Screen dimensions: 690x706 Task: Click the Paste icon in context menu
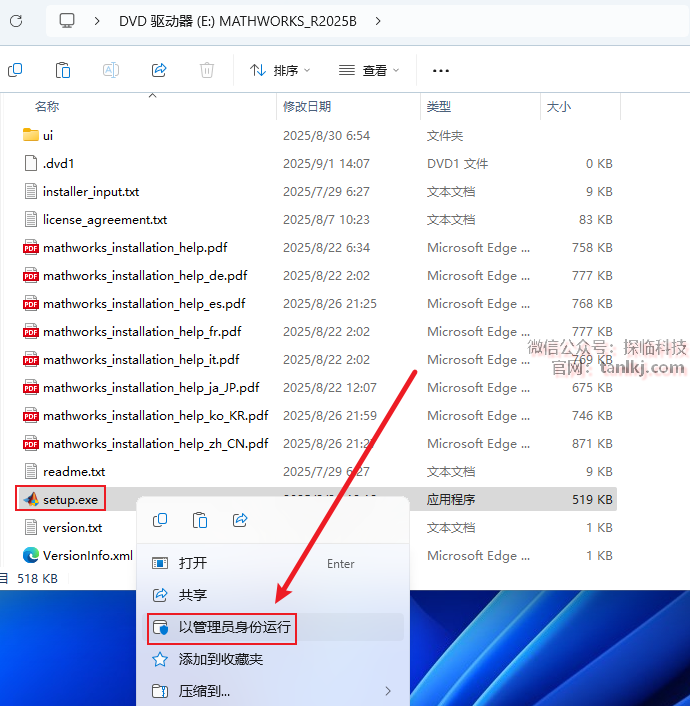pyautogui.click(x=200, y=520)
